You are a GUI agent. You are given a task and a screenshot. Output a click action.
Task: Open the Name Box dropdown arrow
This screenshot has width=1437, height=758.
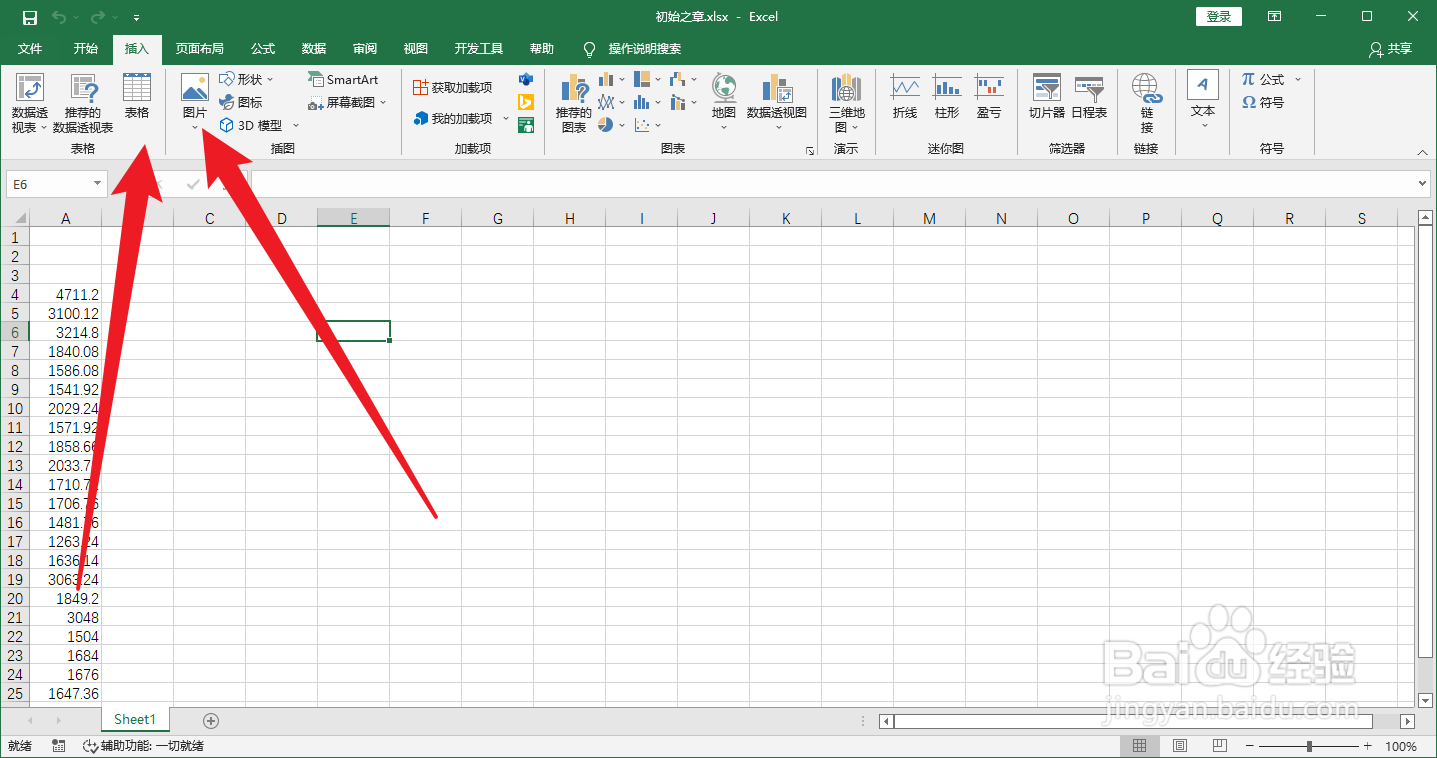click(97, 184)
